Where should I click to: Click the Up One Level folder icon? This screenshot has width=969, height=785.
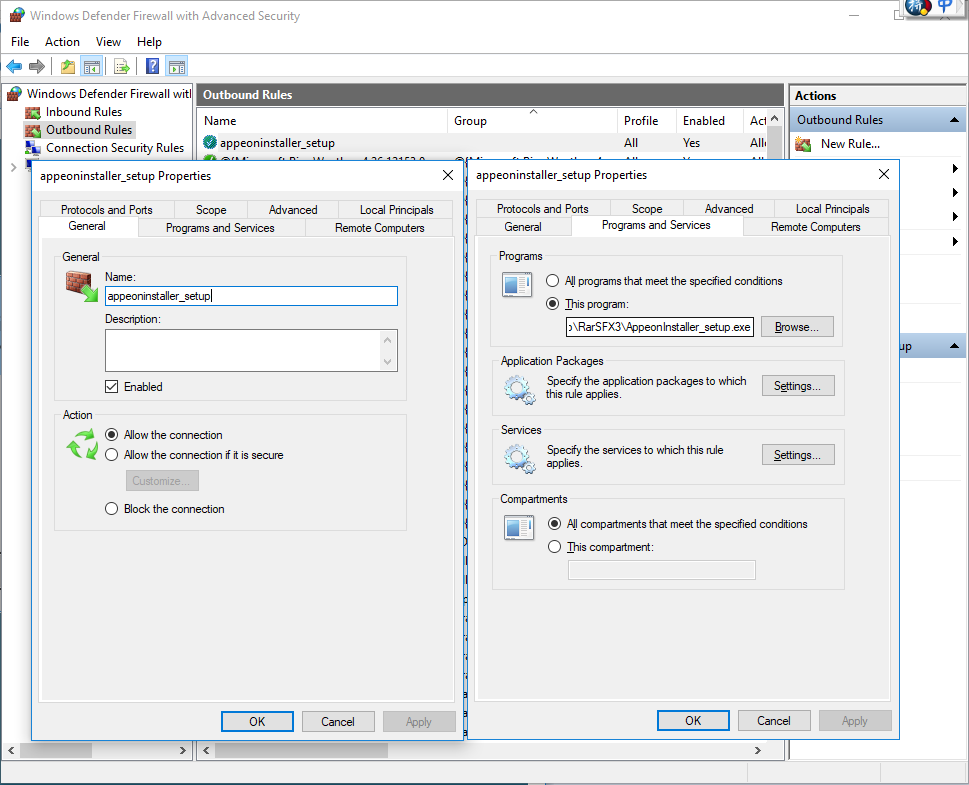[x=68, y=66]
